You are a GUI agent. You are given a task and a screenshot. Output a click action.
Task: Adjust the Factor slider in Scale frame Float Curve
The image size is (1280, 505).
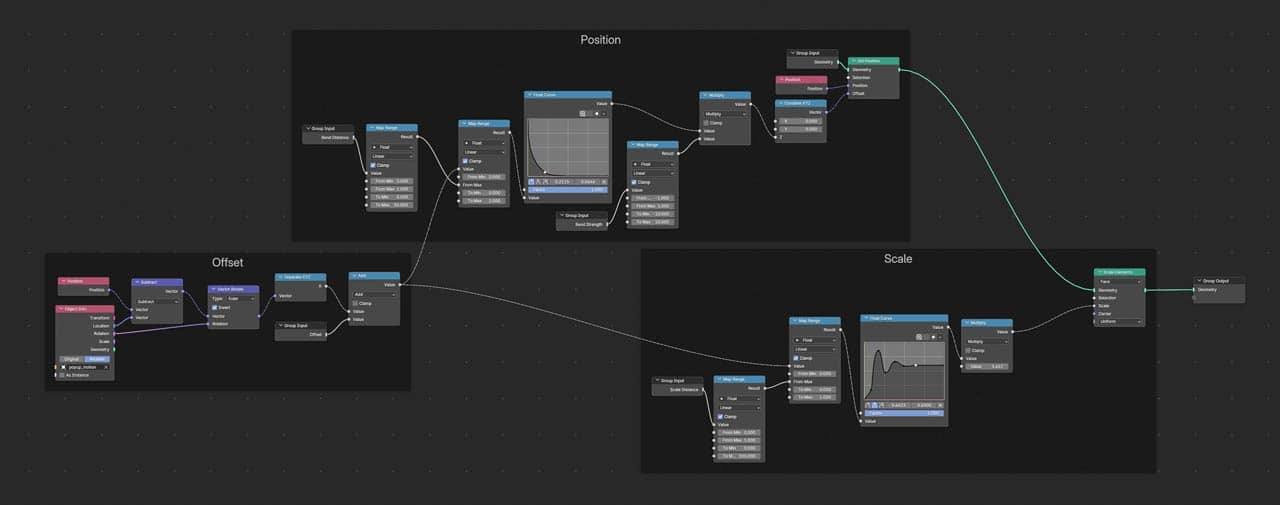pyautogui.click(x=904, y=412)
